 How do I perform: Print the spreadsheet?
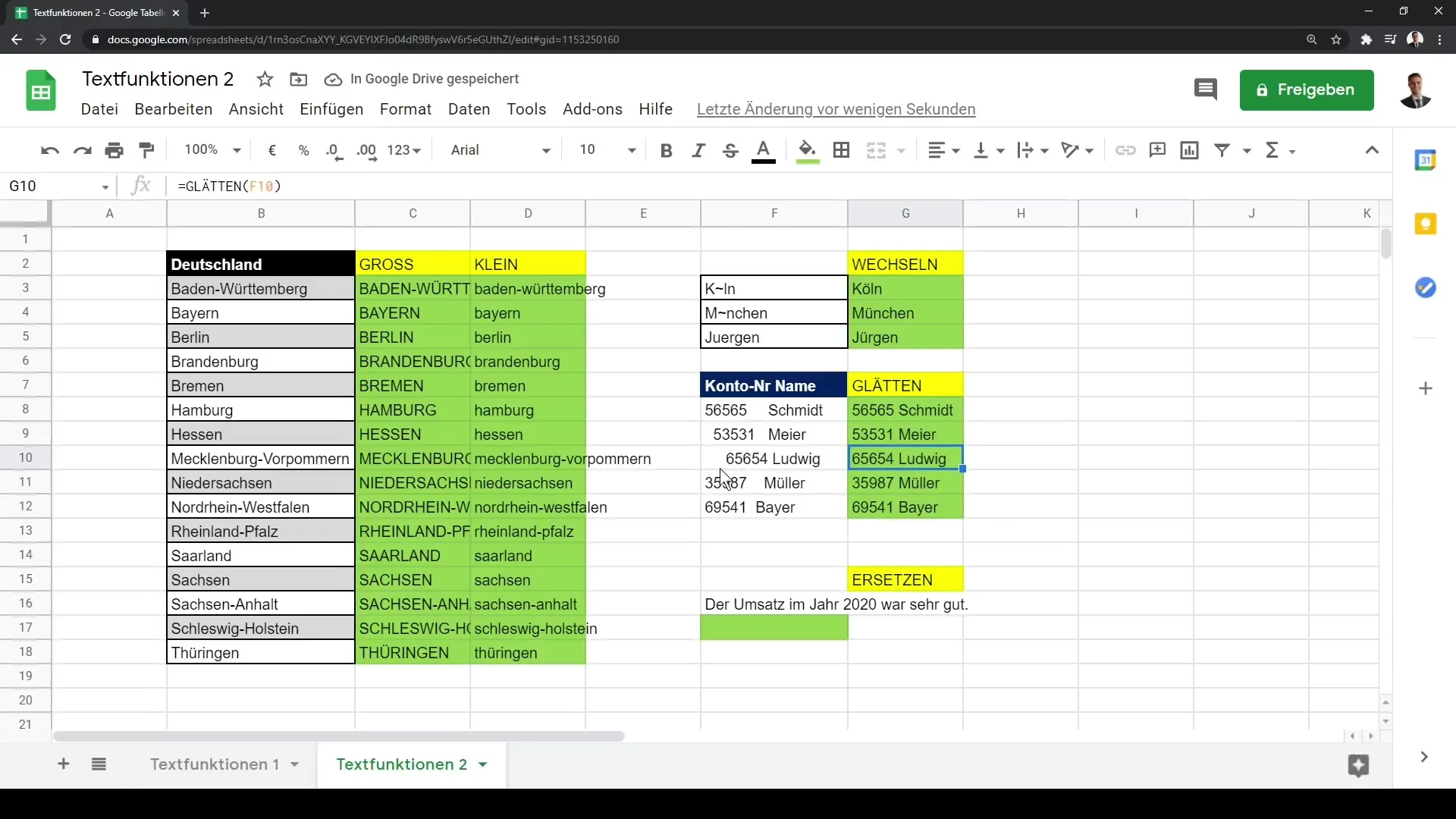click(x=115, y=150)
